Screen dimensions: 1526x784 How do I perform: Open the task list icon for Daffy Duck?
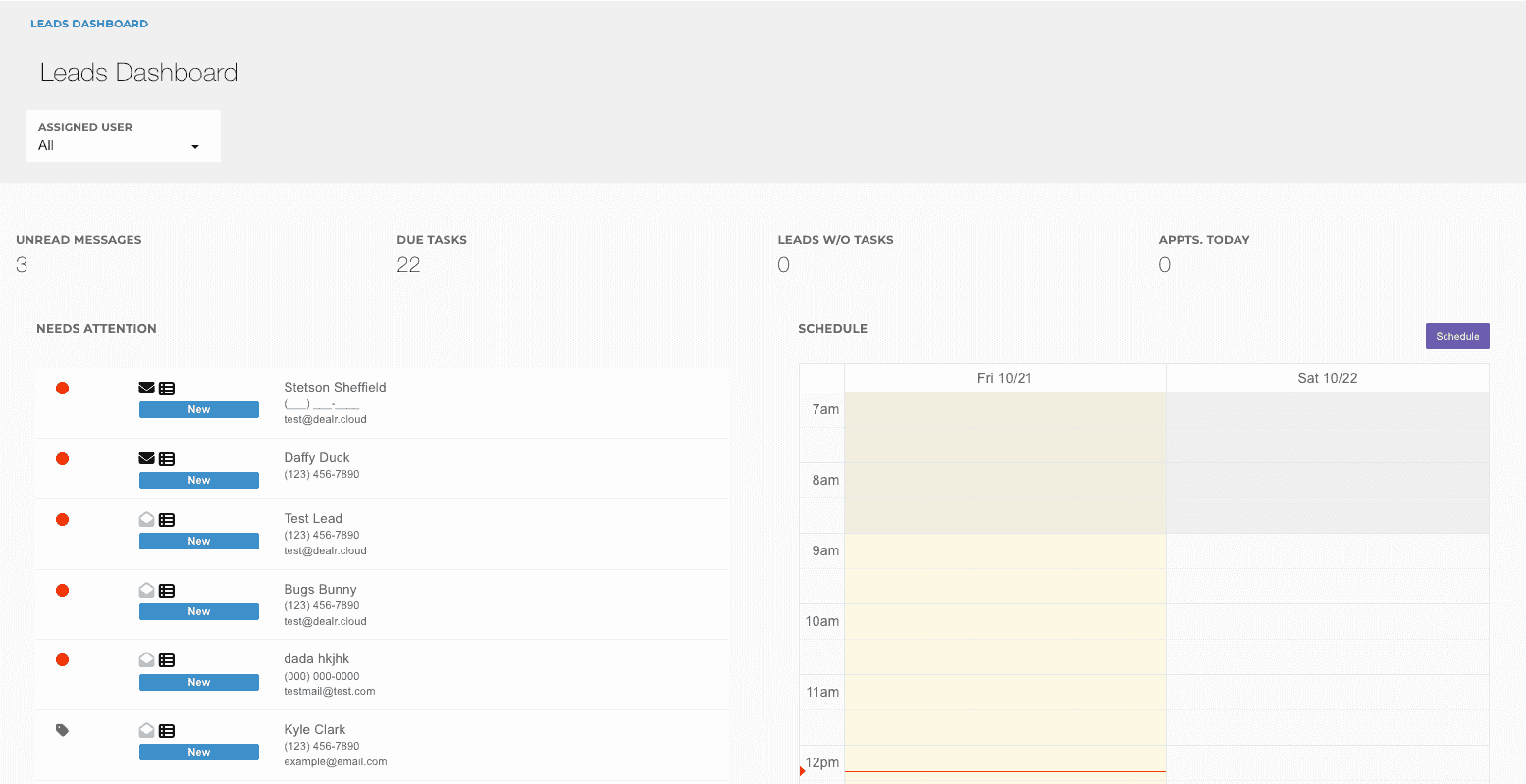tap(167, 459)
